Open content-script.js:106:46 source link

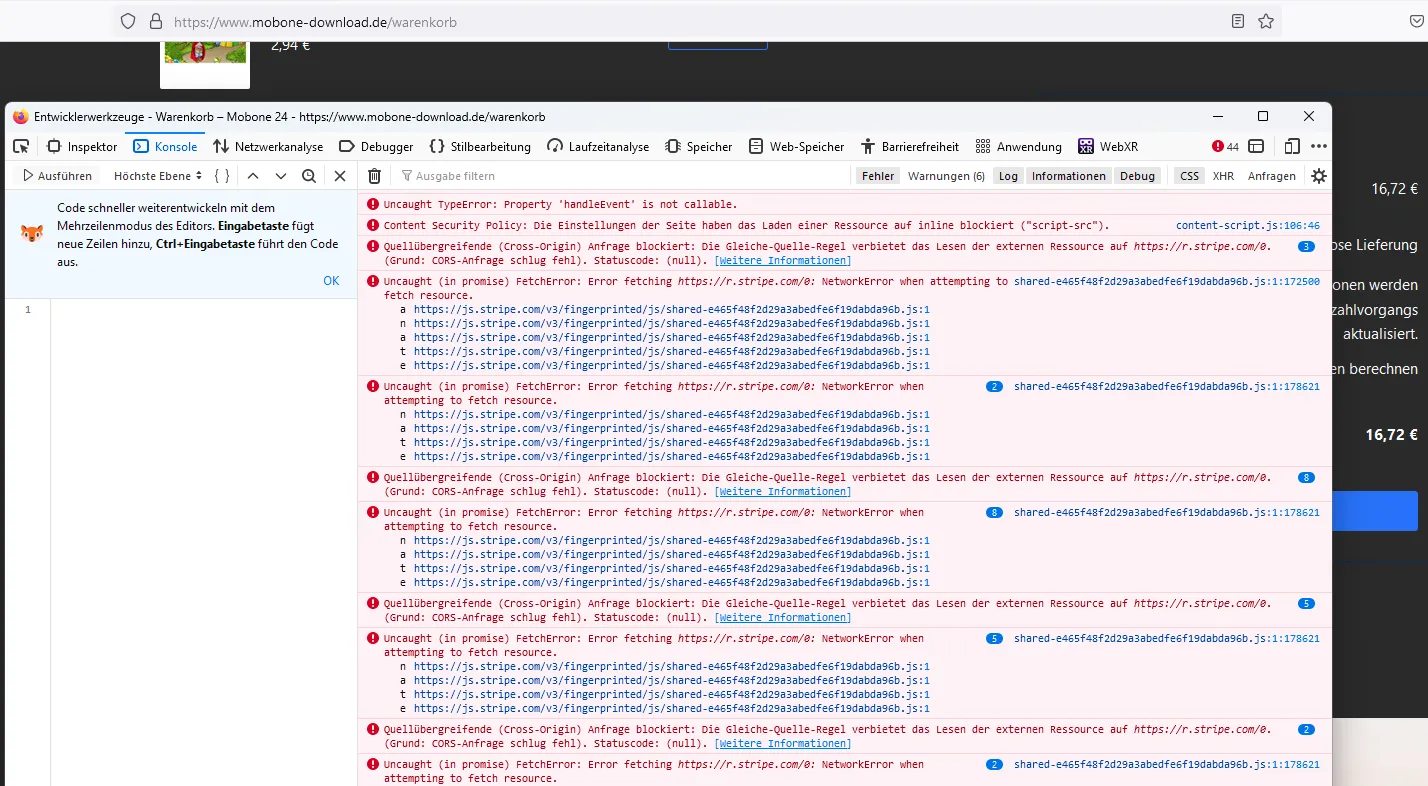click(x=1247, y=226)
